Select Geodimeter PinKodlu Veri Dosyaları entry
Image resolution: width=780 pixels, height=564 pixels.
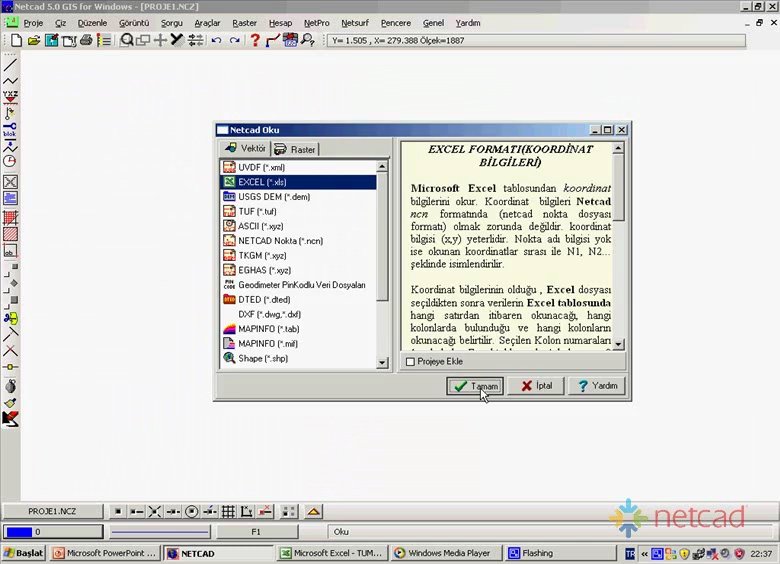(x=298, y=284)
